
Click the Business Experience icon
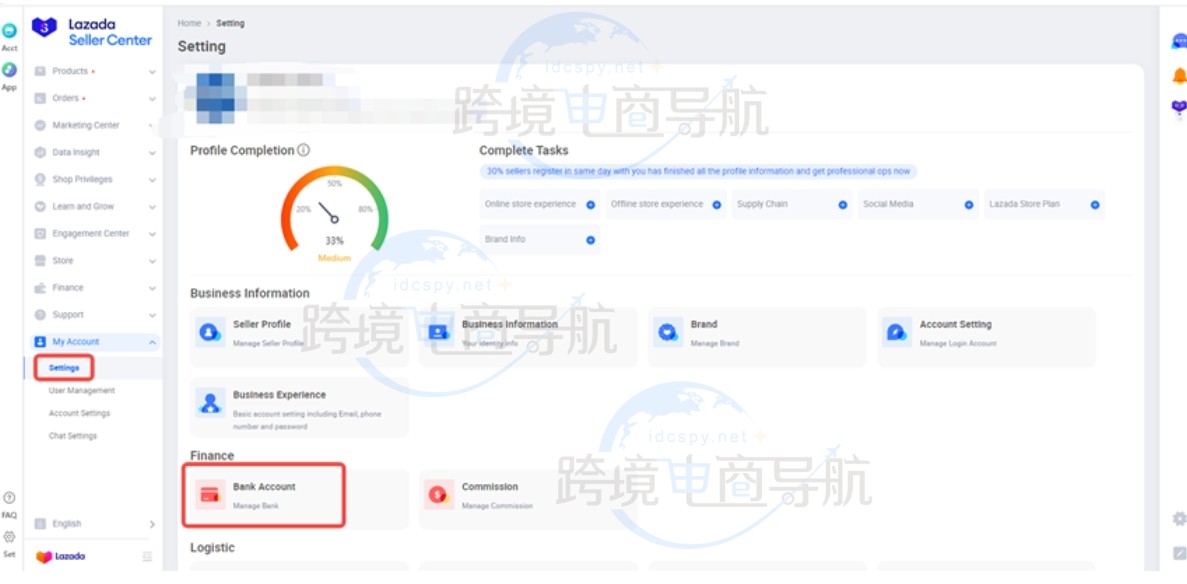(x=210, y=402)
